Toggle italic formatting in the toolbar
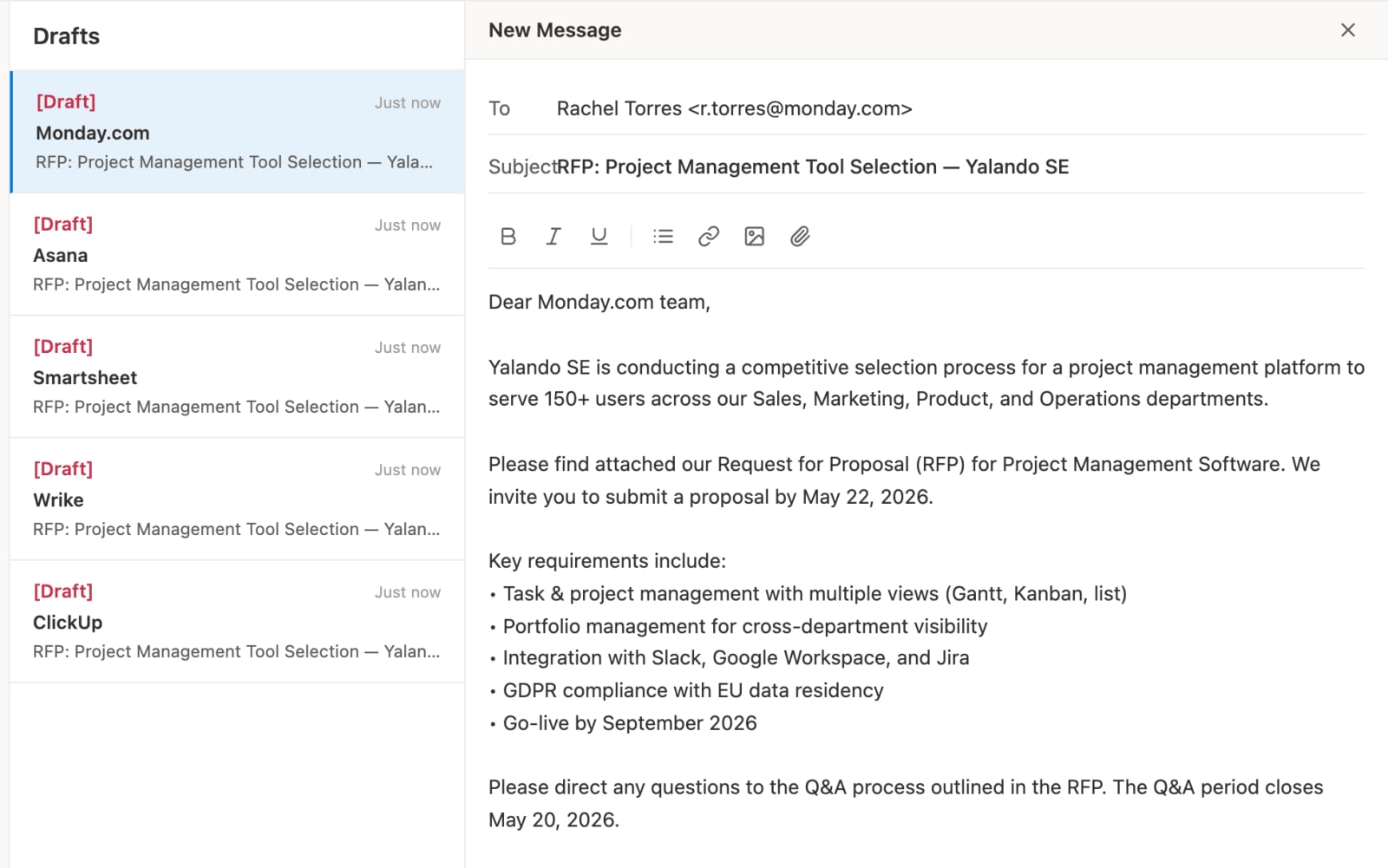This screenshot has width=1388, height=868. click(553, 236)
